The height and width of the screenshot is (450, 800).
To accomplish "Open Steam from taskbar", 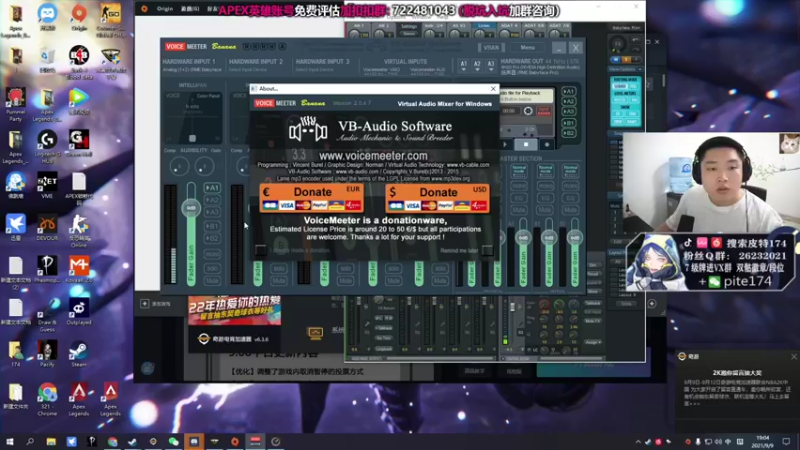I will 133,441.
